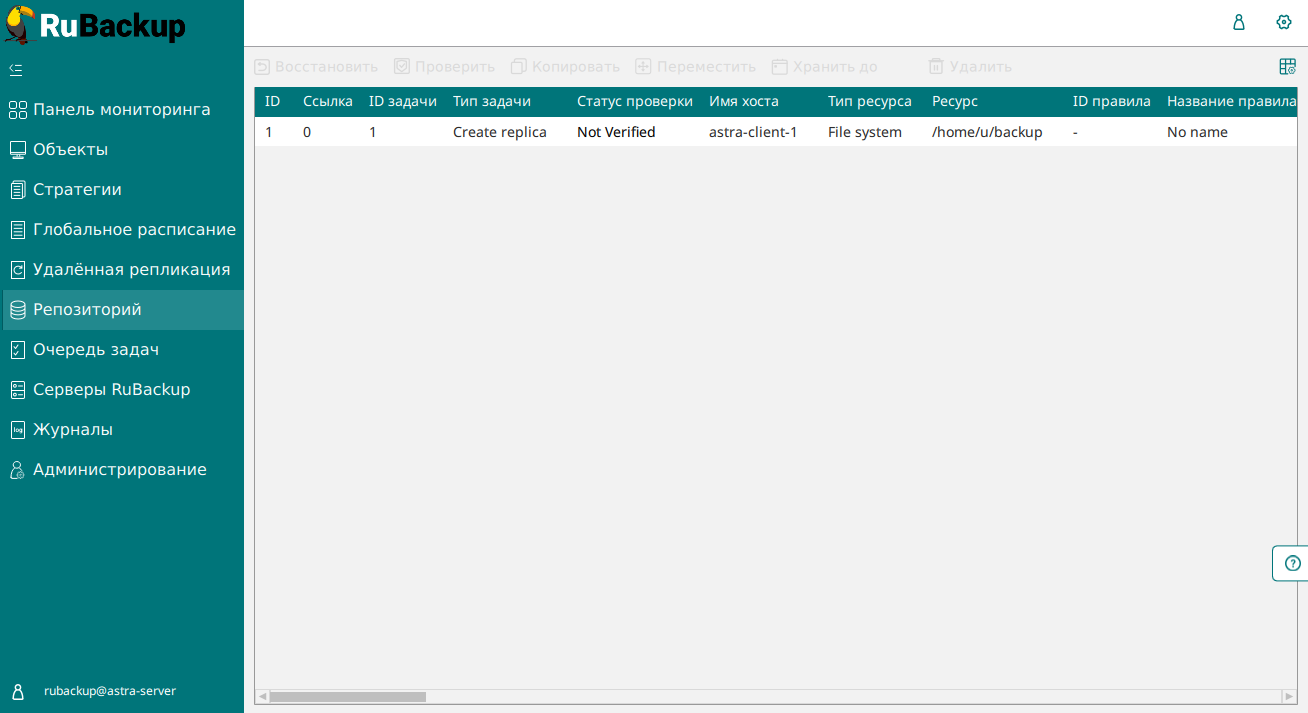Collapse the sidebar using the arrow icon
The height and width of the screenshot is (713, 1308).
point(16,69)
